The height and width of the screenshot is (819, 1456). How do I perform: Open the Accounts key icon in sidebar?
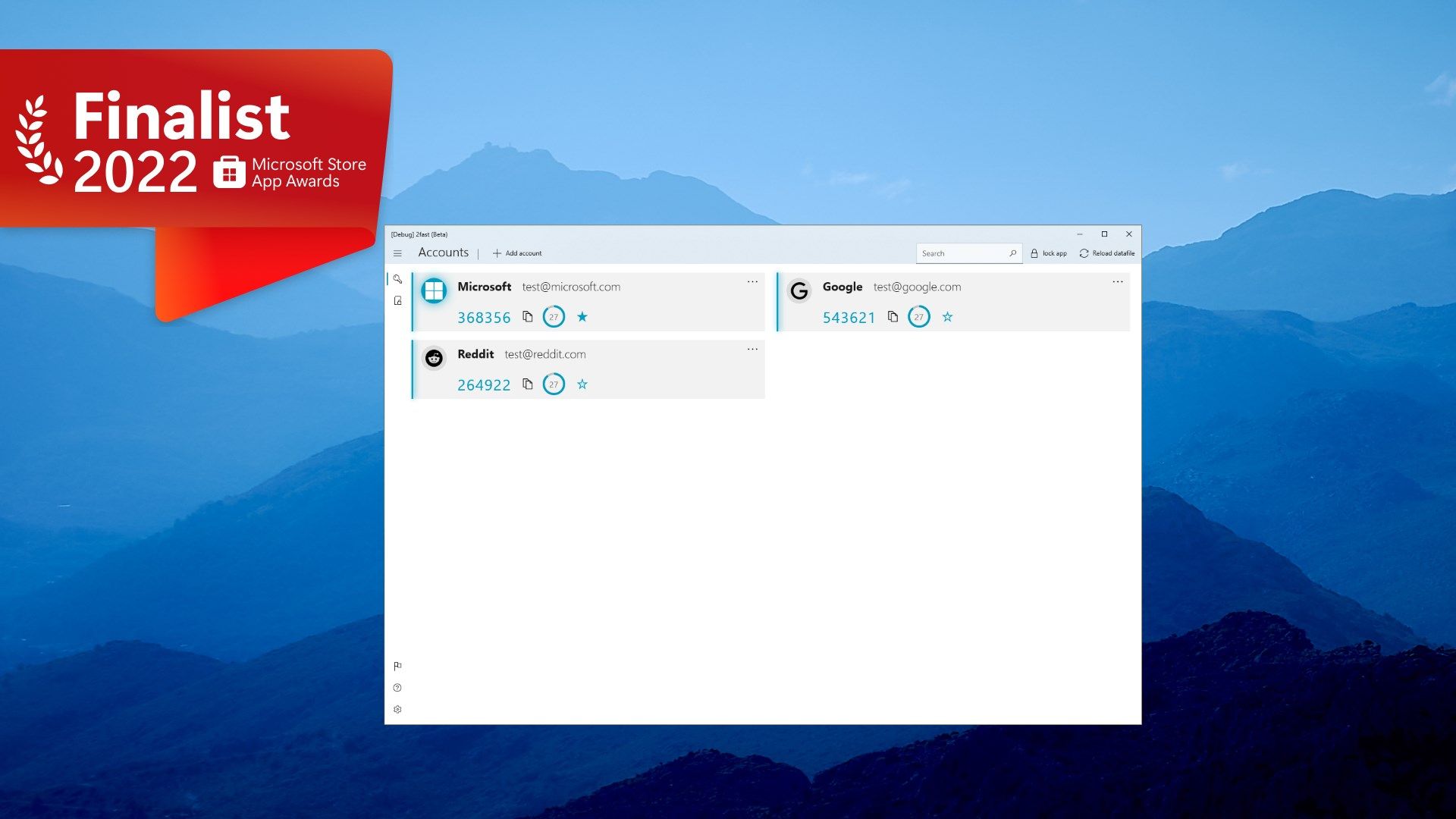point(397,279)
